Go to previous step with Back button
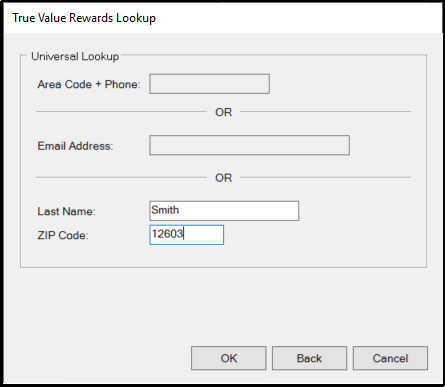The image size is (445, 387). pyautogui.click(x=309, y=358)
